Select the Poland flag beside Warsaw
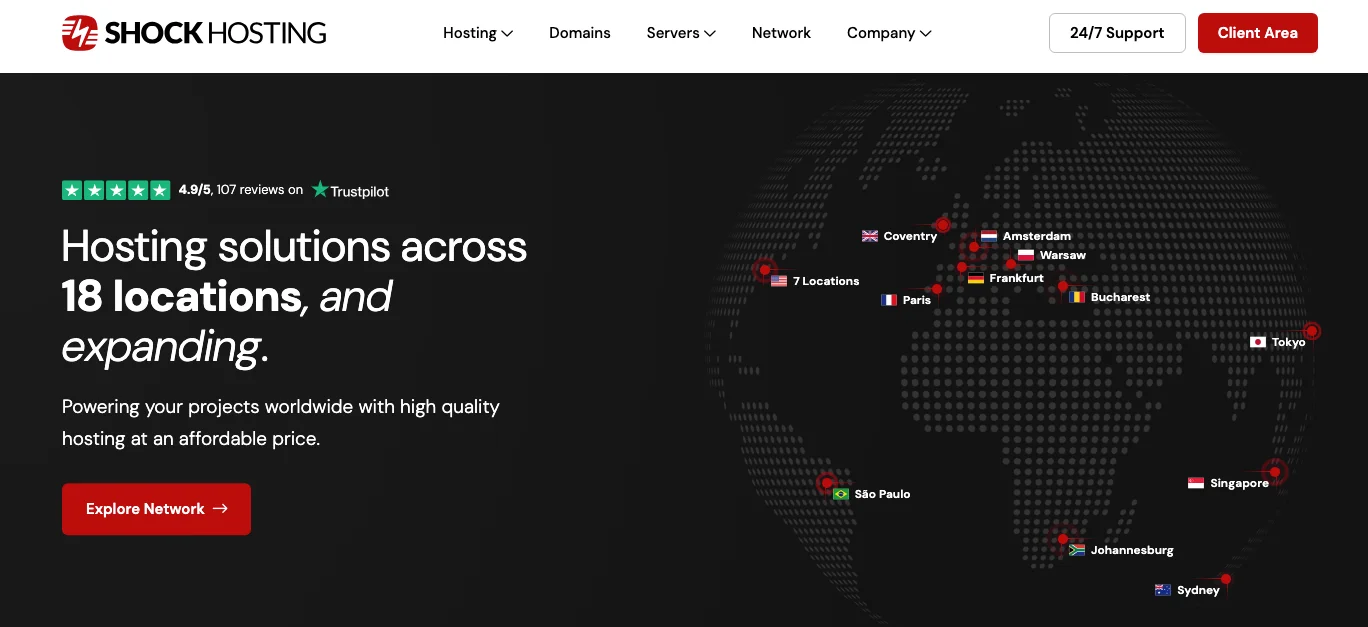The width and height of the screenshot is (1368, 627). point(1026,255)
